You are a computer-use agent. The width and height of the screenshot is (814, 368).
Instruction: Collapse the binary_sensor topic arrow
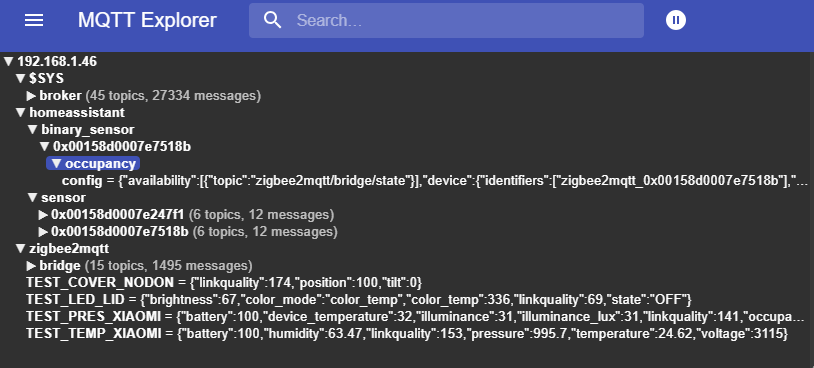[x=32, y=129]
